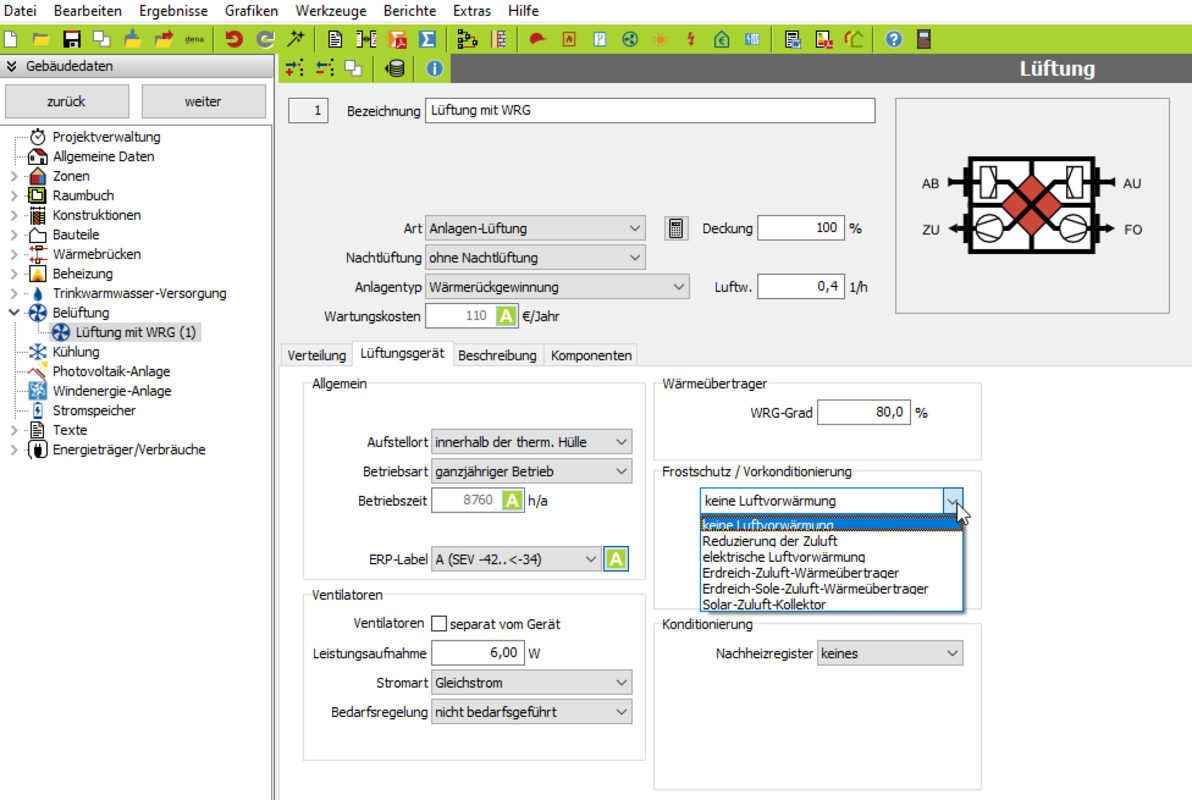This screenshot has width=1192, height=800.
Task: Save project using the floppy disk icon
Action: [71, 39]
